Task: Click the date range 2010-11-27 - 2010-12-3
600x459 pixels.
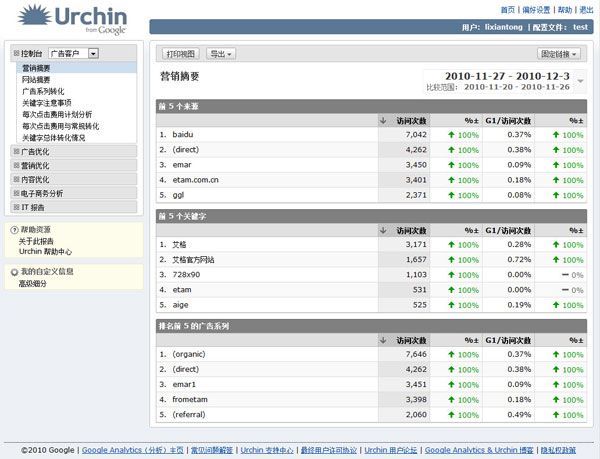Action: 507,76
